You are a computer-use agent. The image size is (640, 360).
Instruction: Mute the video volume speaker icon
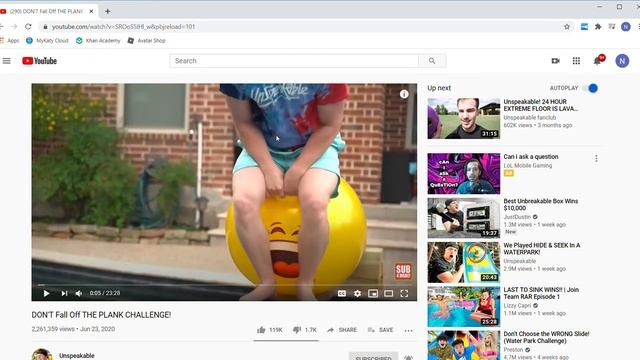click(79, 293)
